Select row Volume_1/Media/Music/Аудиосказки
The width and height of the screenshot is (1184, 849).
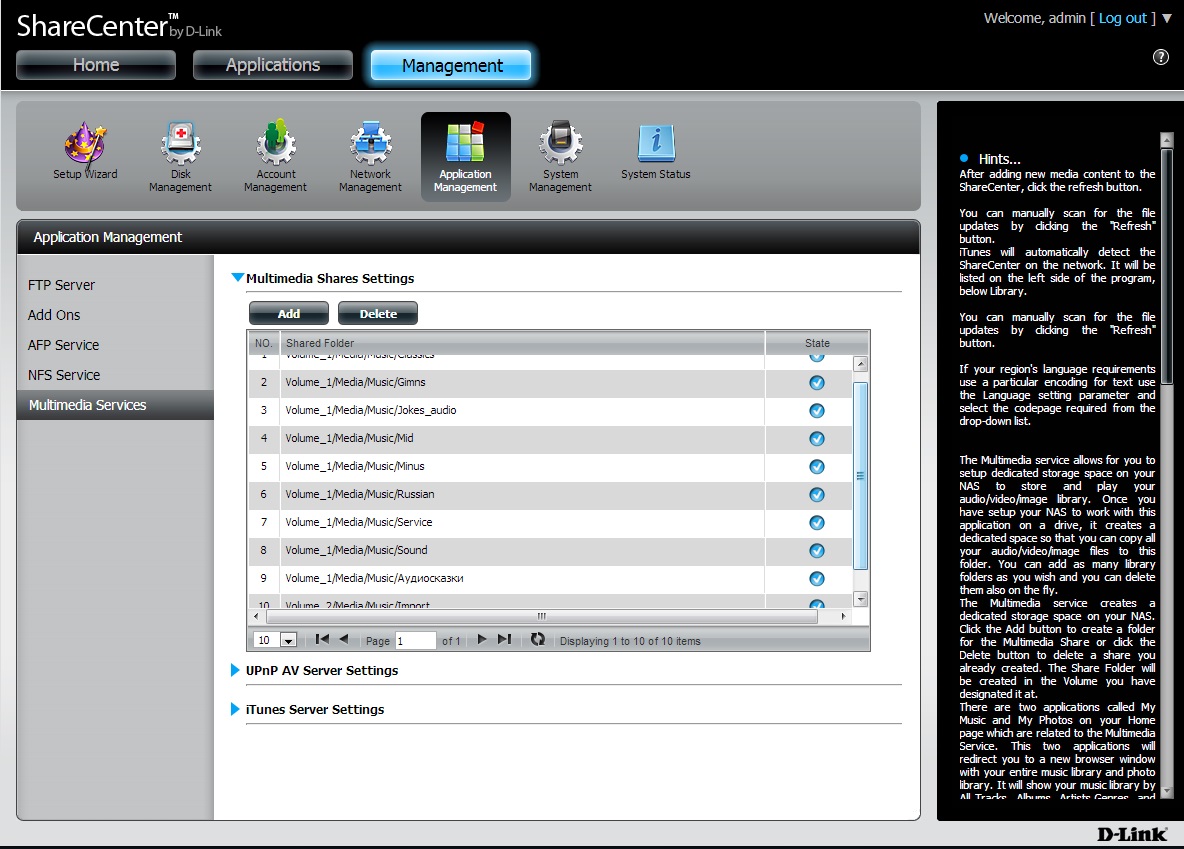point(550,579)
